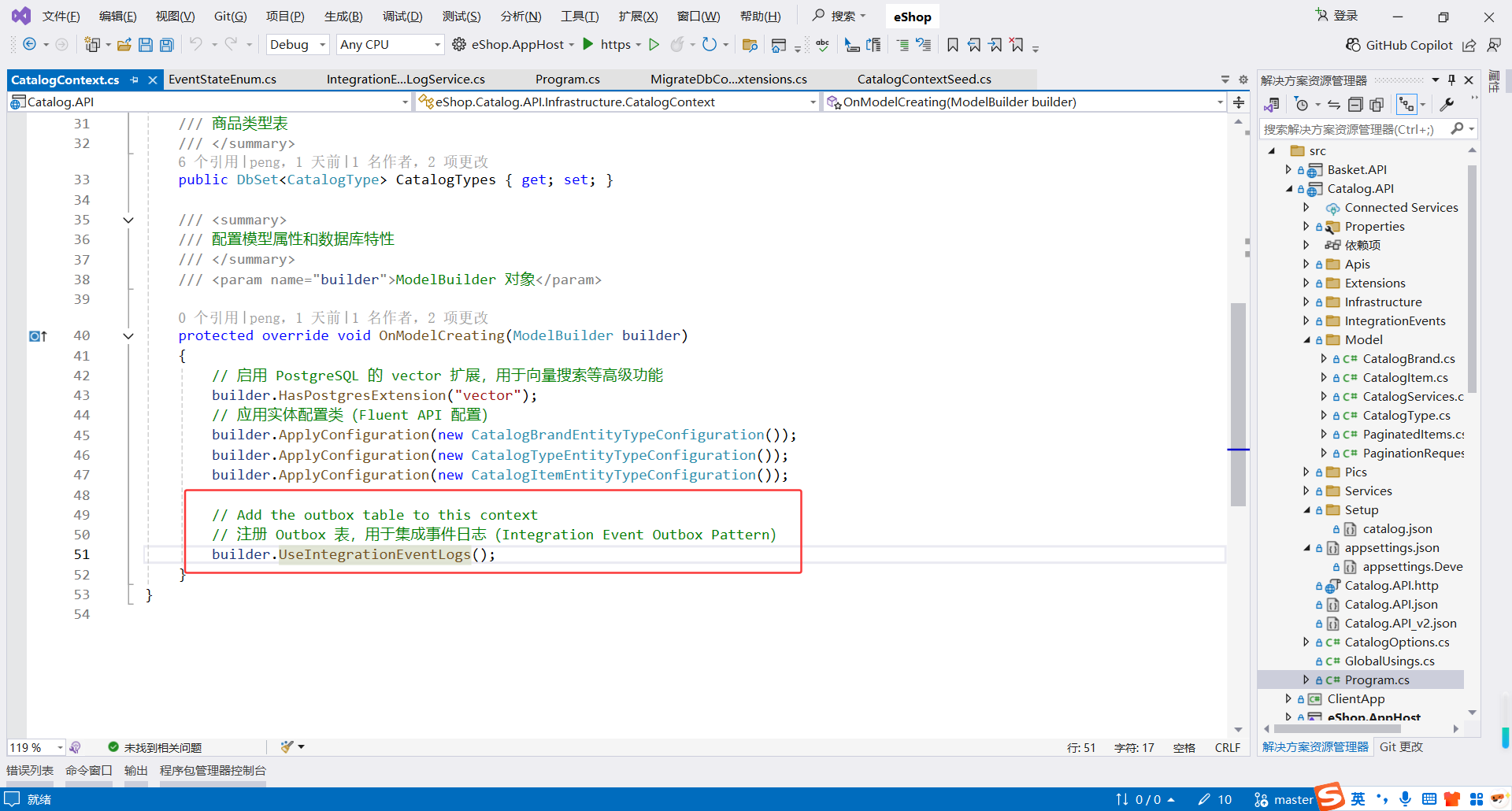The width and height of the screenshot is (1512, 811).
Task: Toggle word wrap check spelling abc icon
Action: (822, 45)
